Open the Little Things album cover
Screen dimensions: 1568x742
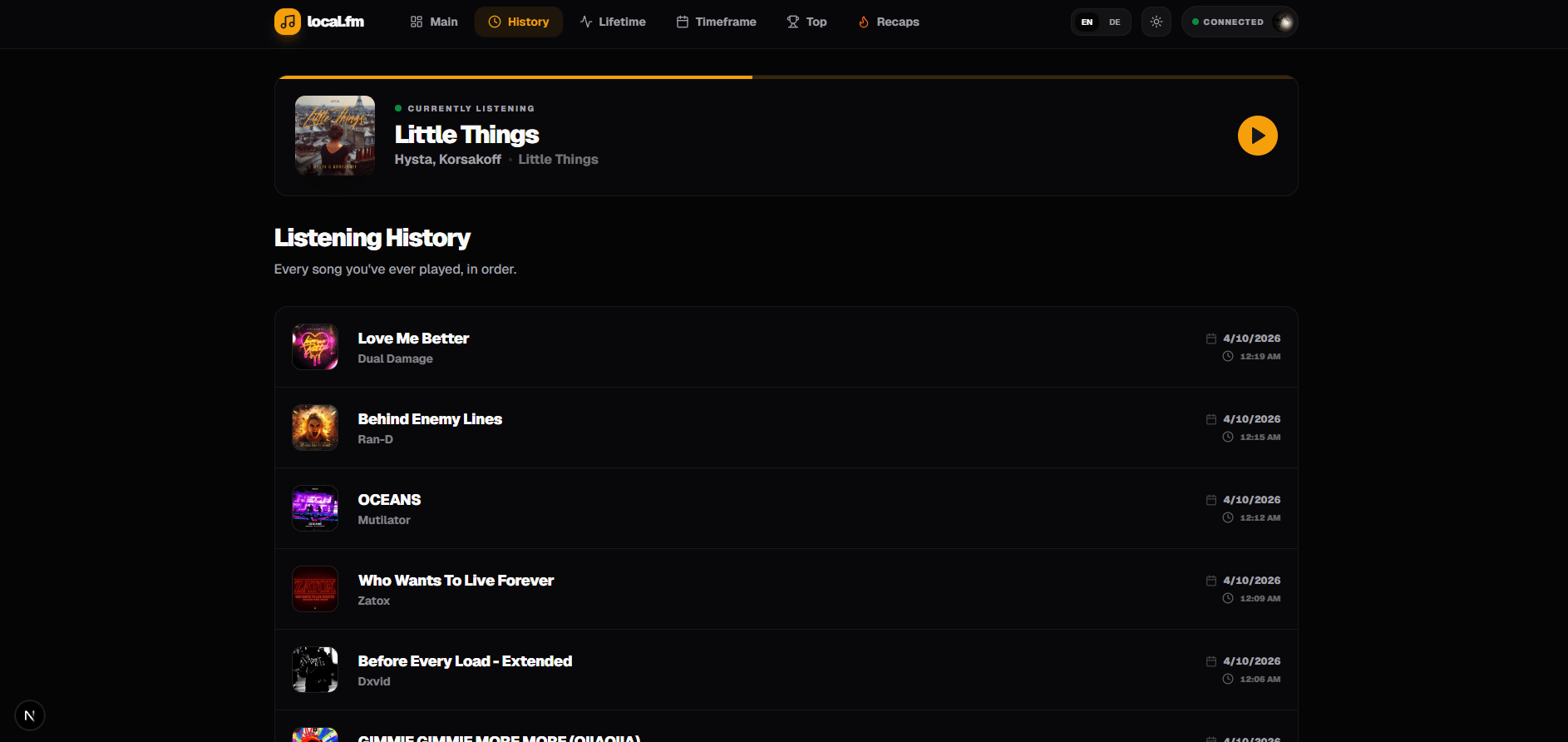tap(335, 136)
